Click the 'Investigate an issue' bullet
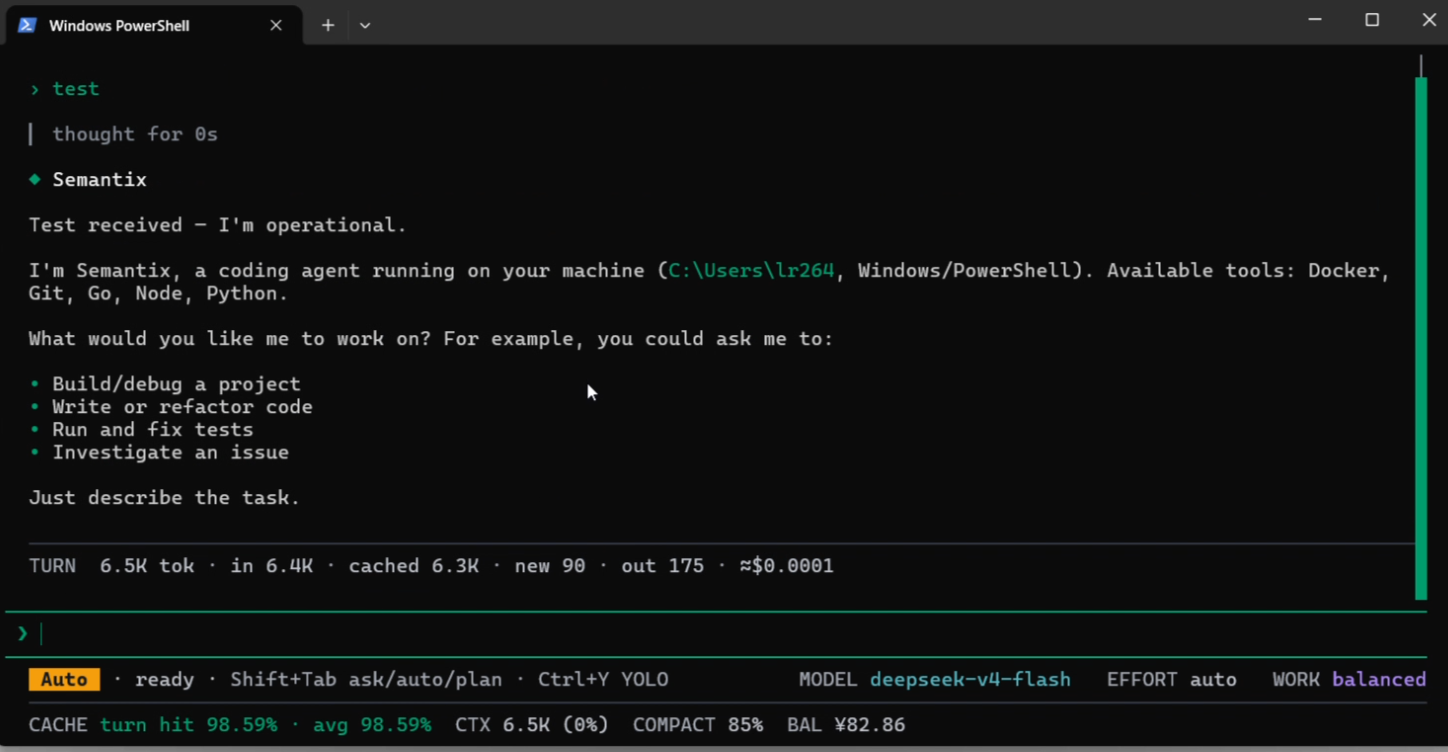This screenshot has width=1448, height=752. (x=171, y=453)
